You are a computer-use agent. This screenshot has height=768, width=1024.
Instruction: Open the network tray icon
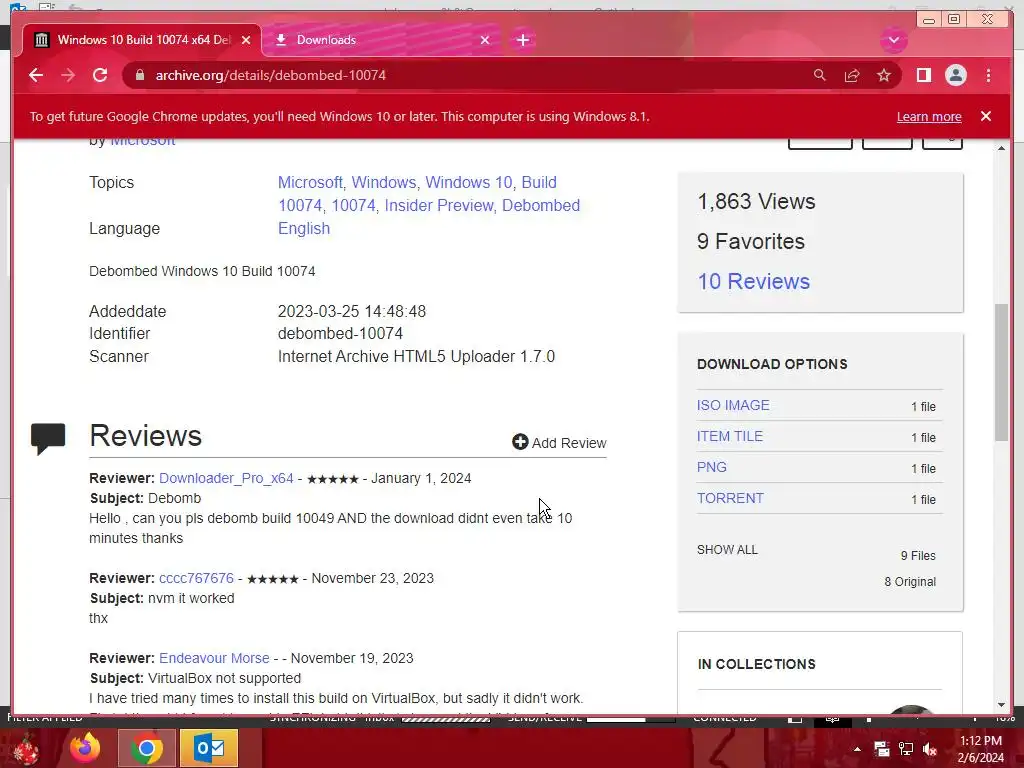pyautogui.click(x=906, y=749)
